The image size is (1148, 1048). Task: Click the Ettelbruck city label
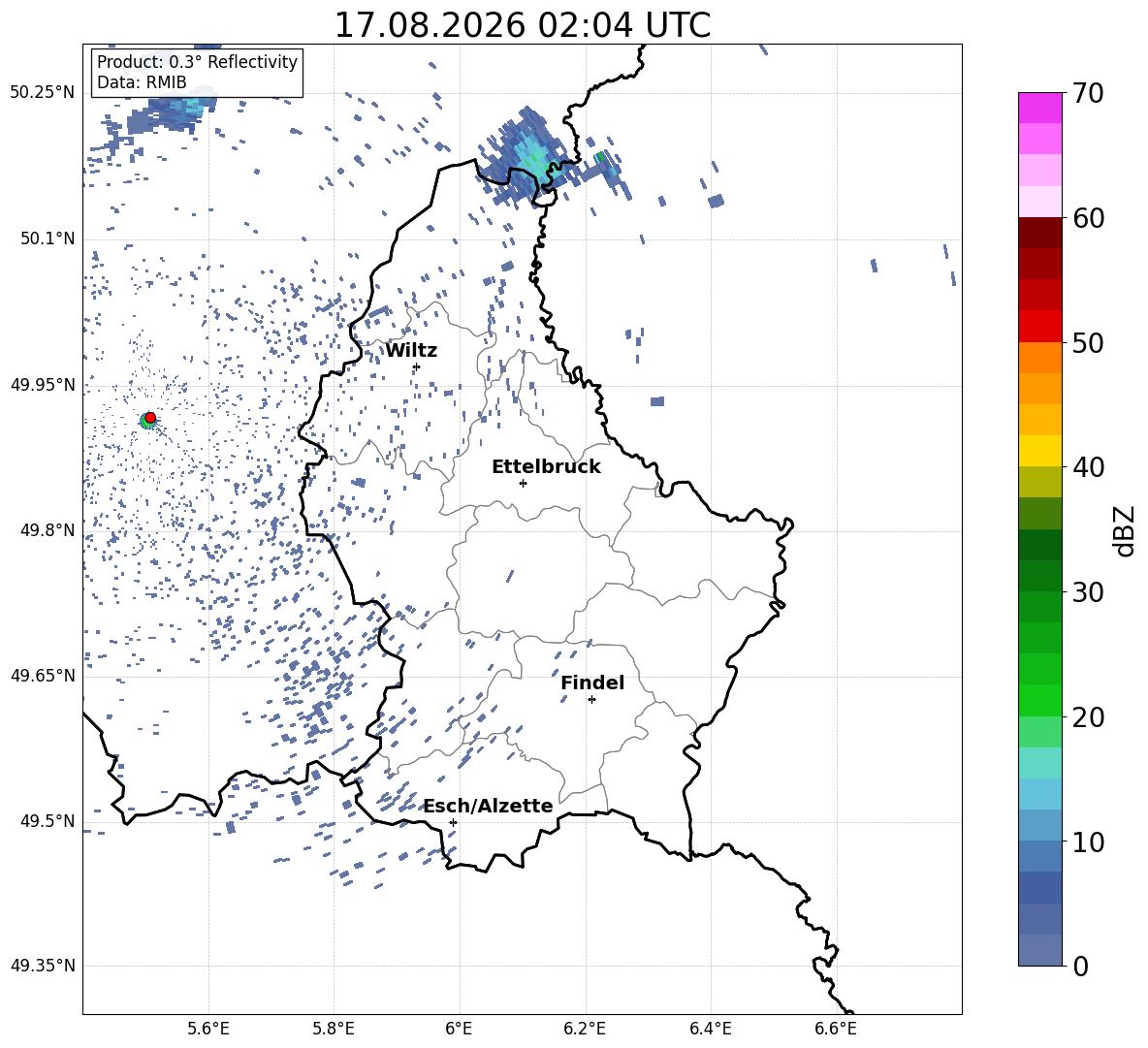tap(546, 467)
